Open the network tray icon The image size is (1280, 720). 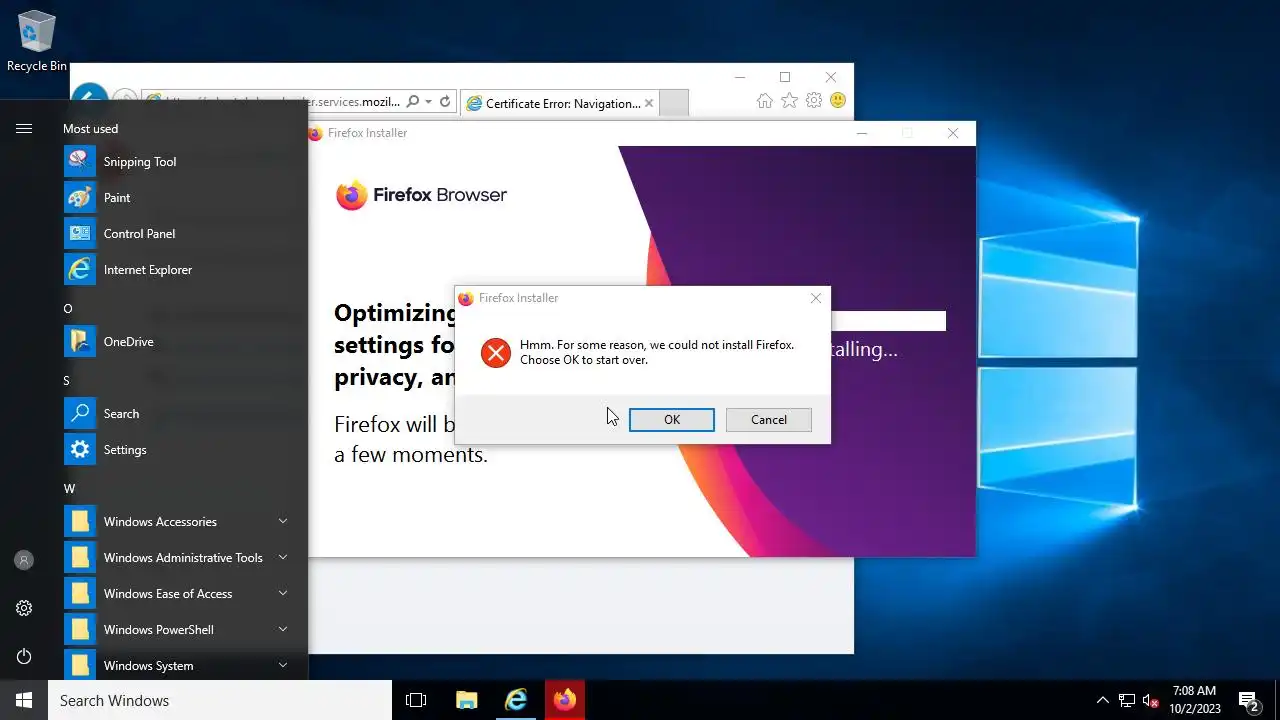[x=1126, y=700]
